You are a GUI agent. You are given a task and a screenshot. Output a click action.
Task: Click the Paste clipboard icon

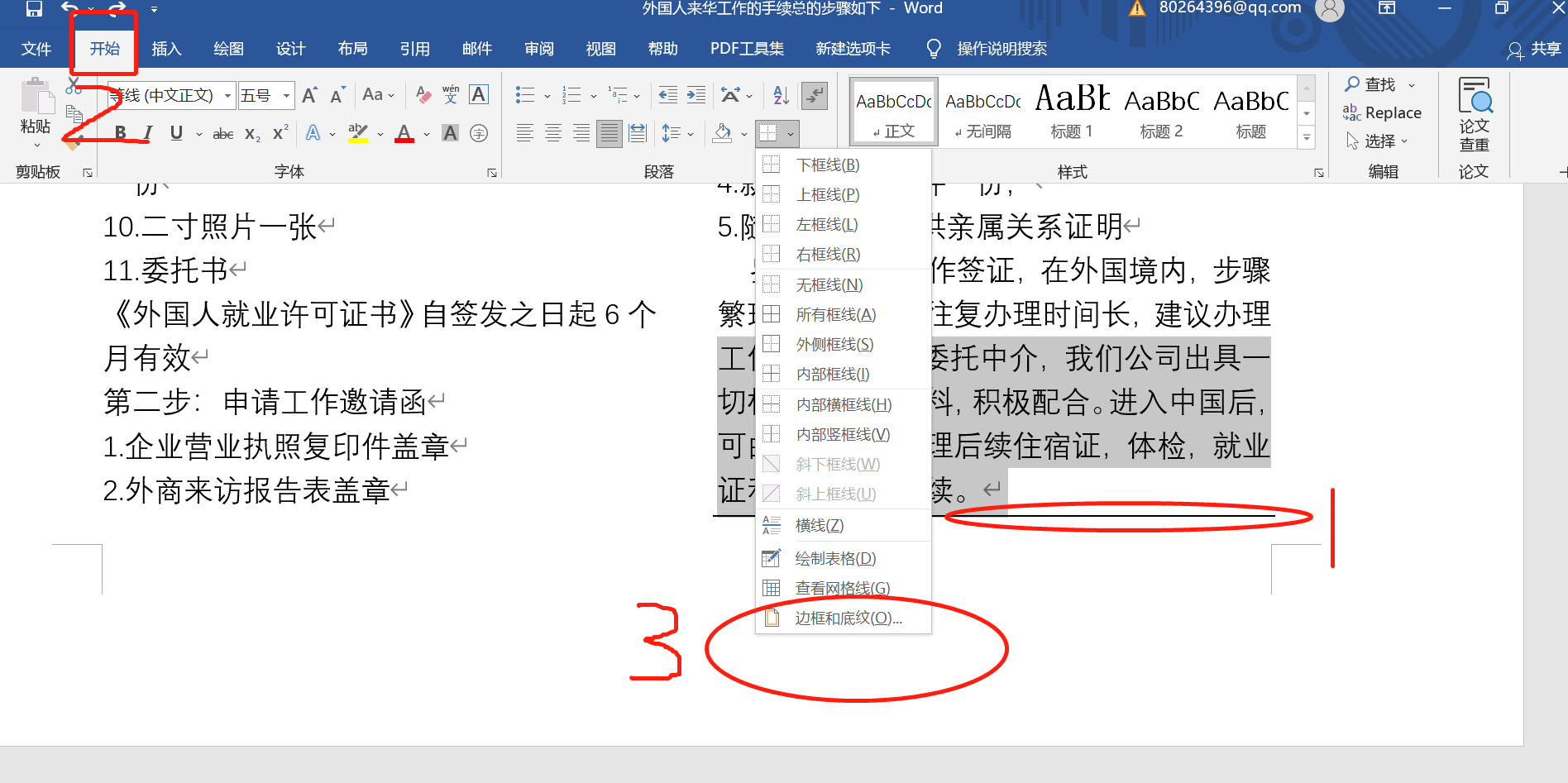[36, 96]
